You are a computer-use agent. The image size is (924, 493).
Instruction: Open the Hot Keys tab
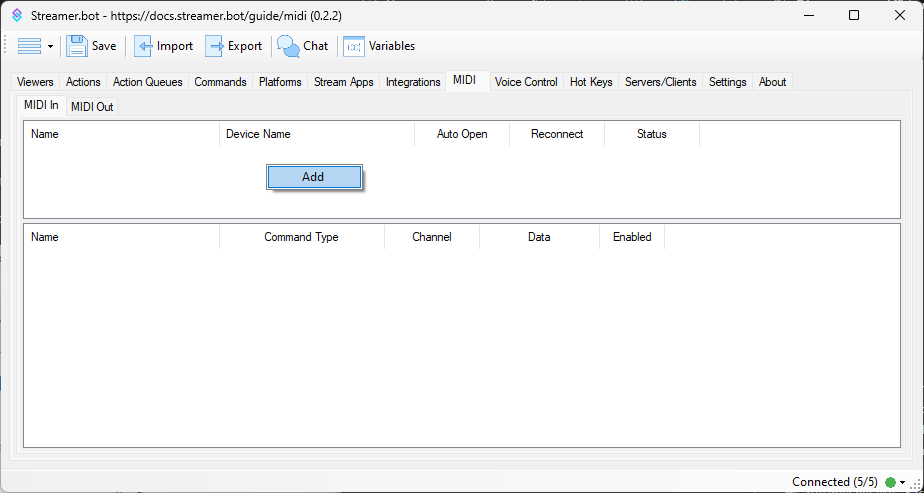tap(591, 82)
